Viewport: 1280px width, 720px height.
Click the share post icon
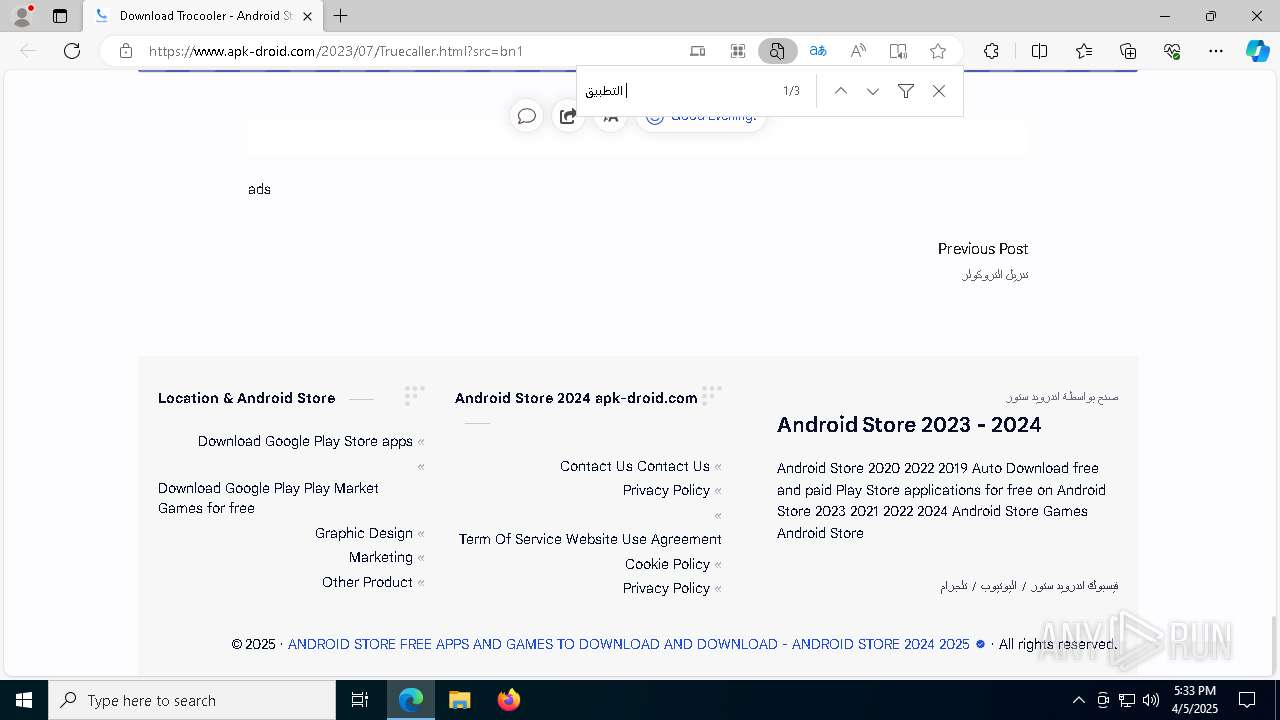tap(568, 116)
